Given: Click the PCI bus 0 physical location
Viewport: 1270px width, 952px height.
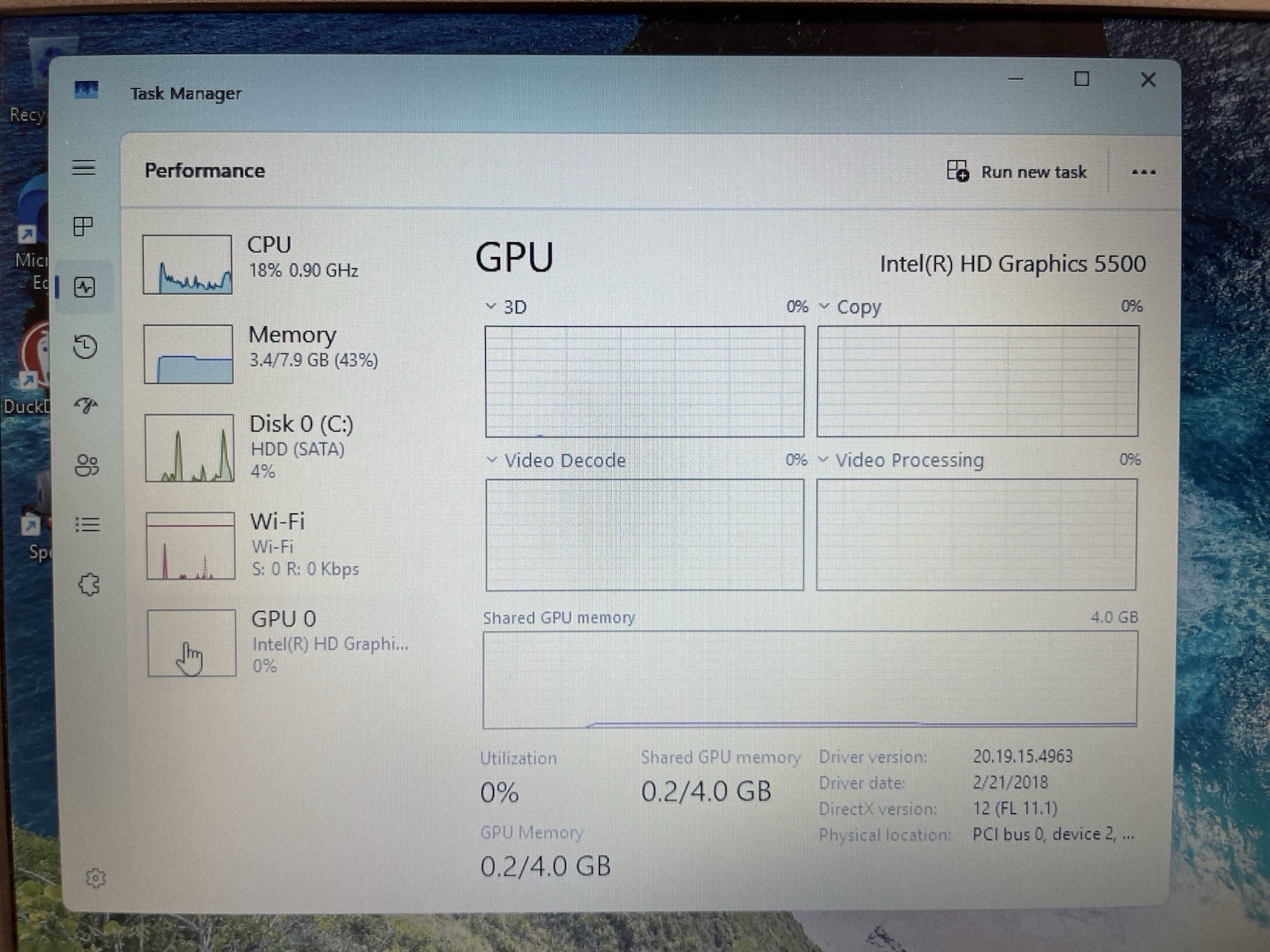Looking at the screenshot, I should [1053, 835].
